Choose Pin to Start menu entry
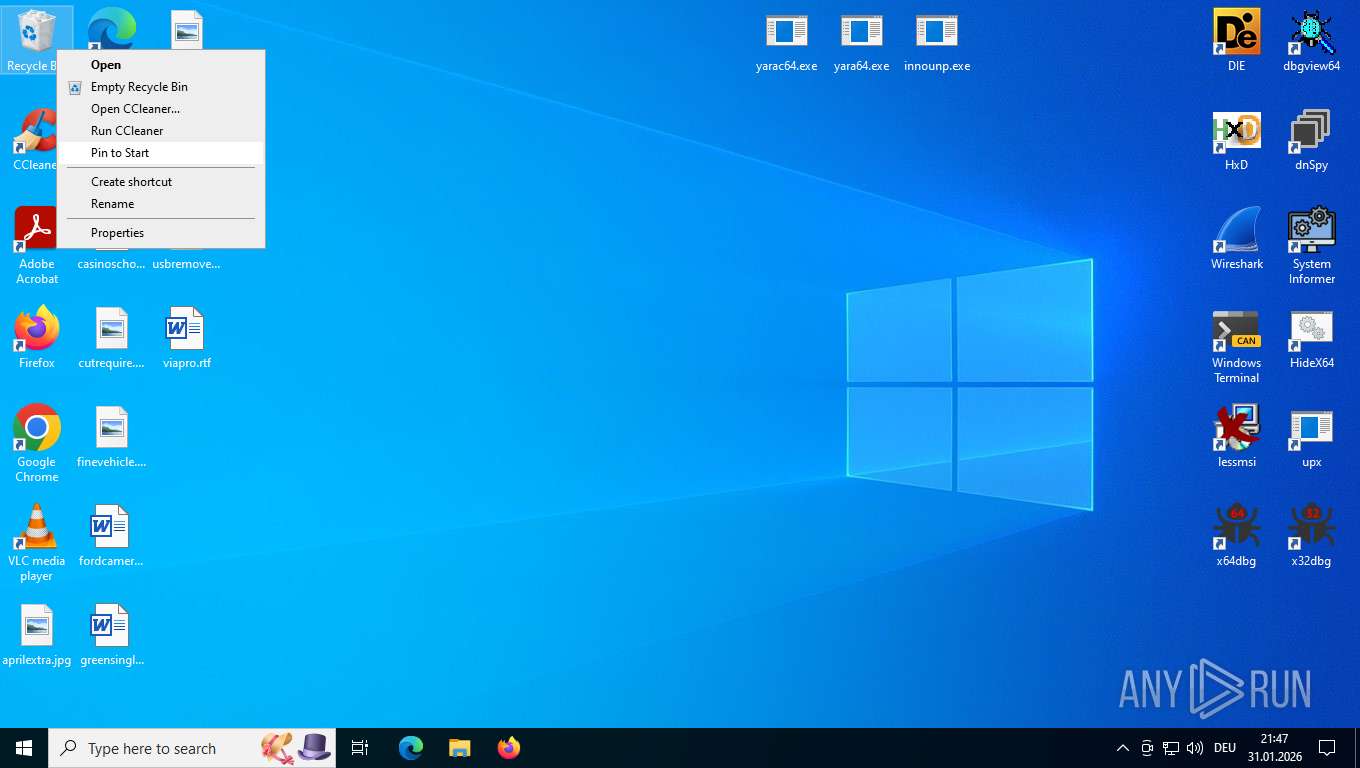The image size is (1360, 768). point(161,153)
